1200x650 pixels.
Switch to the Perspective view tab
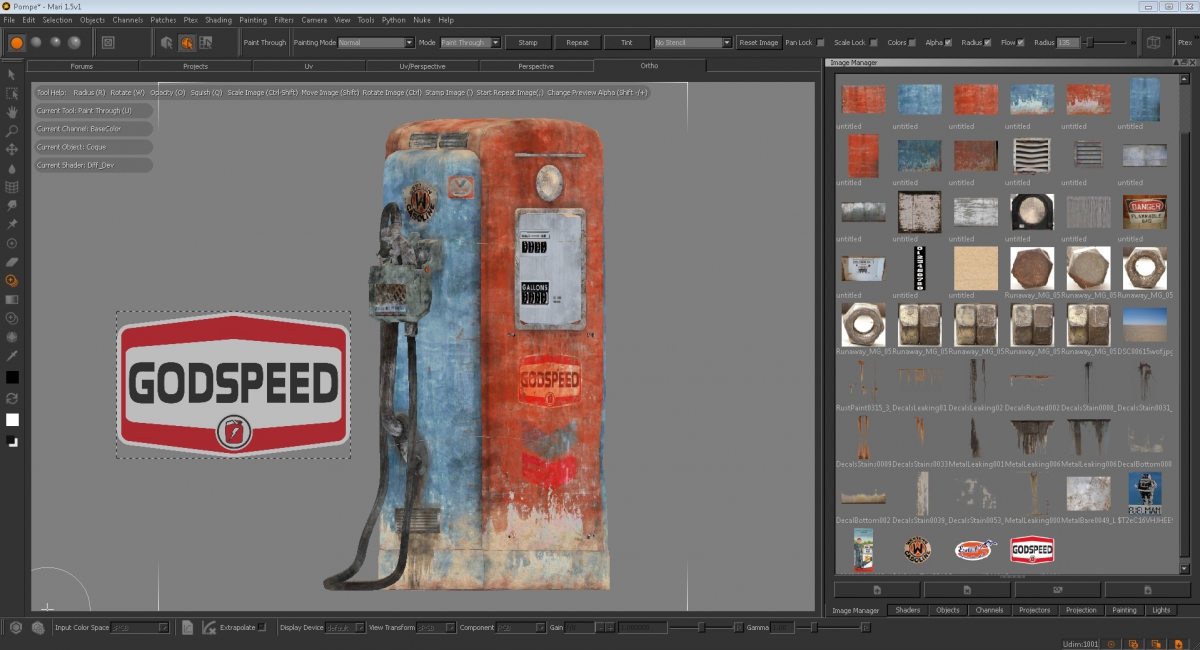(536, 66)
